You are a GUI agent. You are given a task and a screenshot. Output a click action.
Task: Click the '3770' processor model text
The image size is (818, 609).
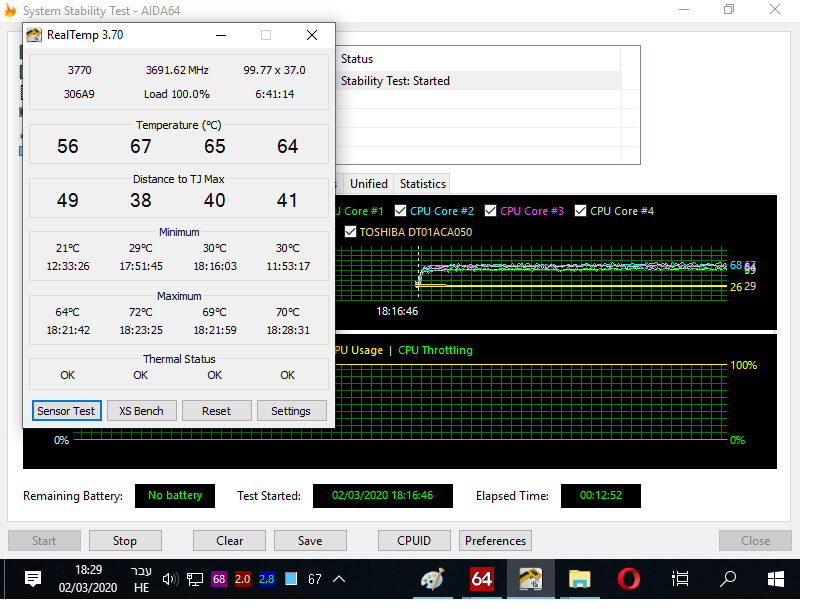tap(79, 70)
